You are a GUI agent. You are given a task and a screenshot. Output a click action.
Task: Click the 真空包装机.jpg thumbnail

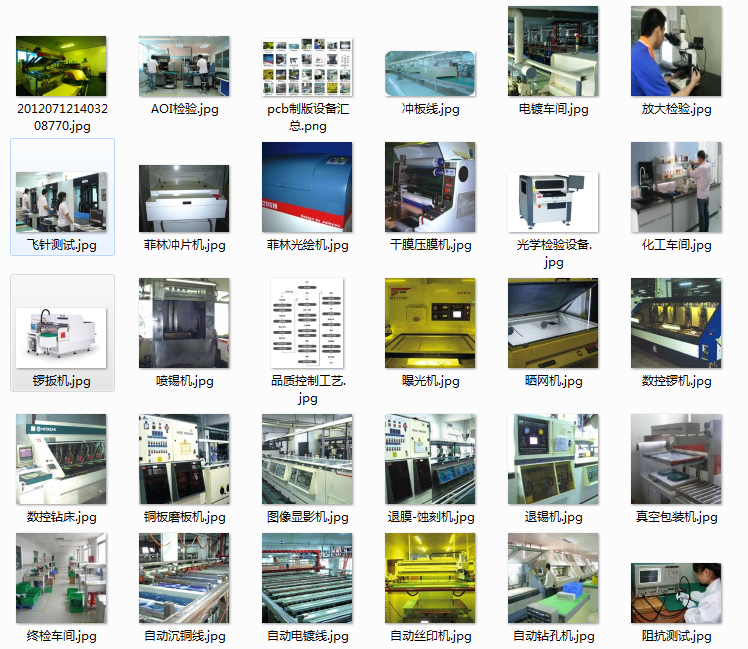(x=676, y=459)
